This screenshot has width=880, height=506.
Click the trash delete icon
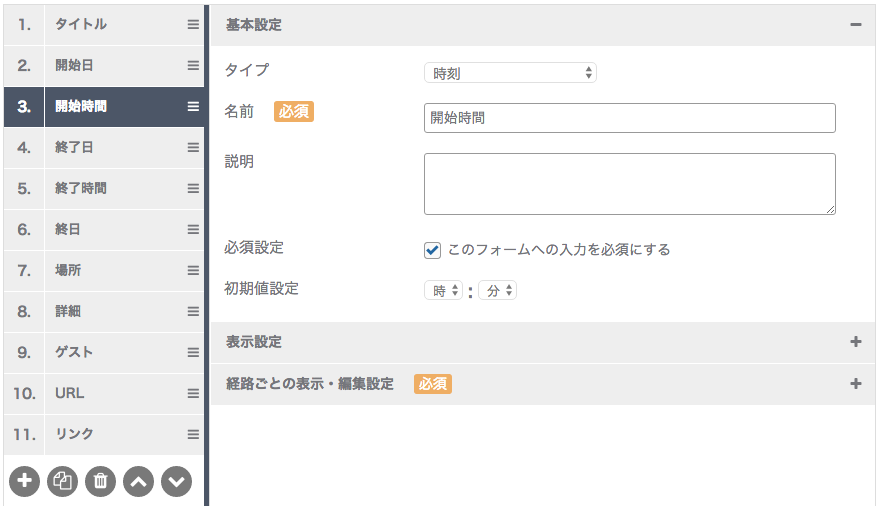tap(100, 481)
